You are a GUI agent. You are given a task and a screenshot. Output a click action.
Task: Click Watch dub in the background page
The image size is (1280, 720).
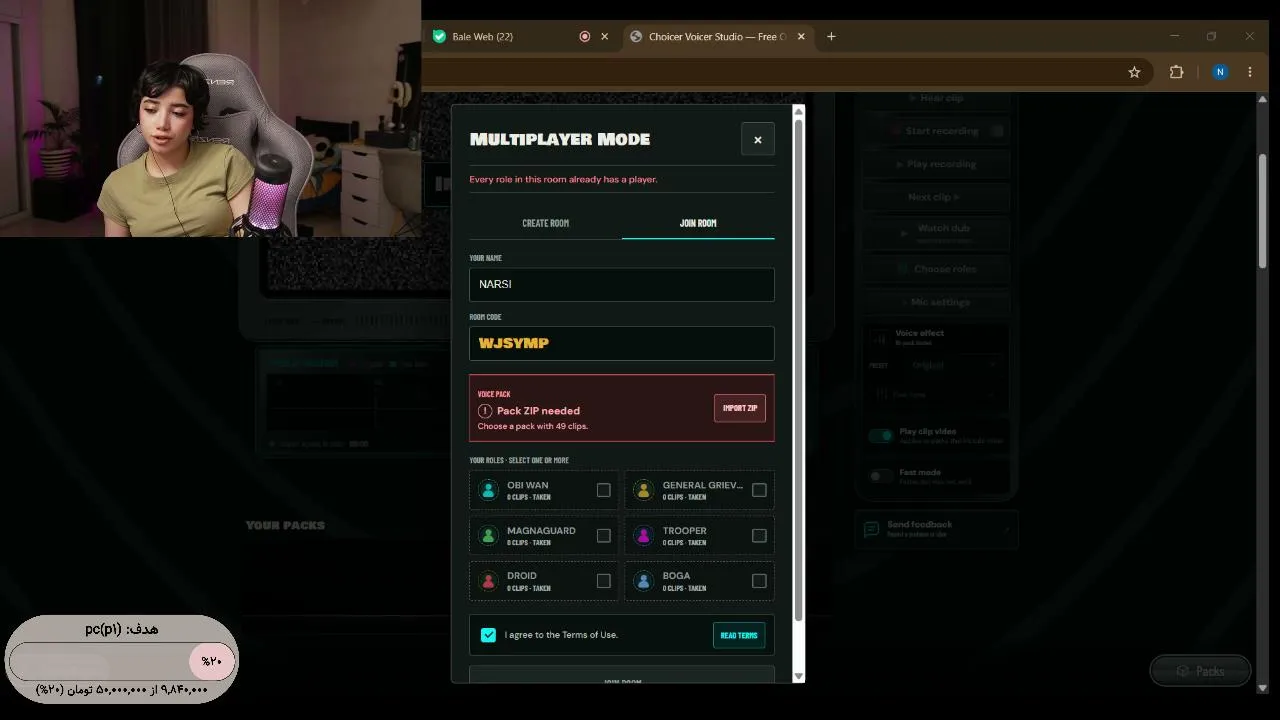click(x=935, y=232)
